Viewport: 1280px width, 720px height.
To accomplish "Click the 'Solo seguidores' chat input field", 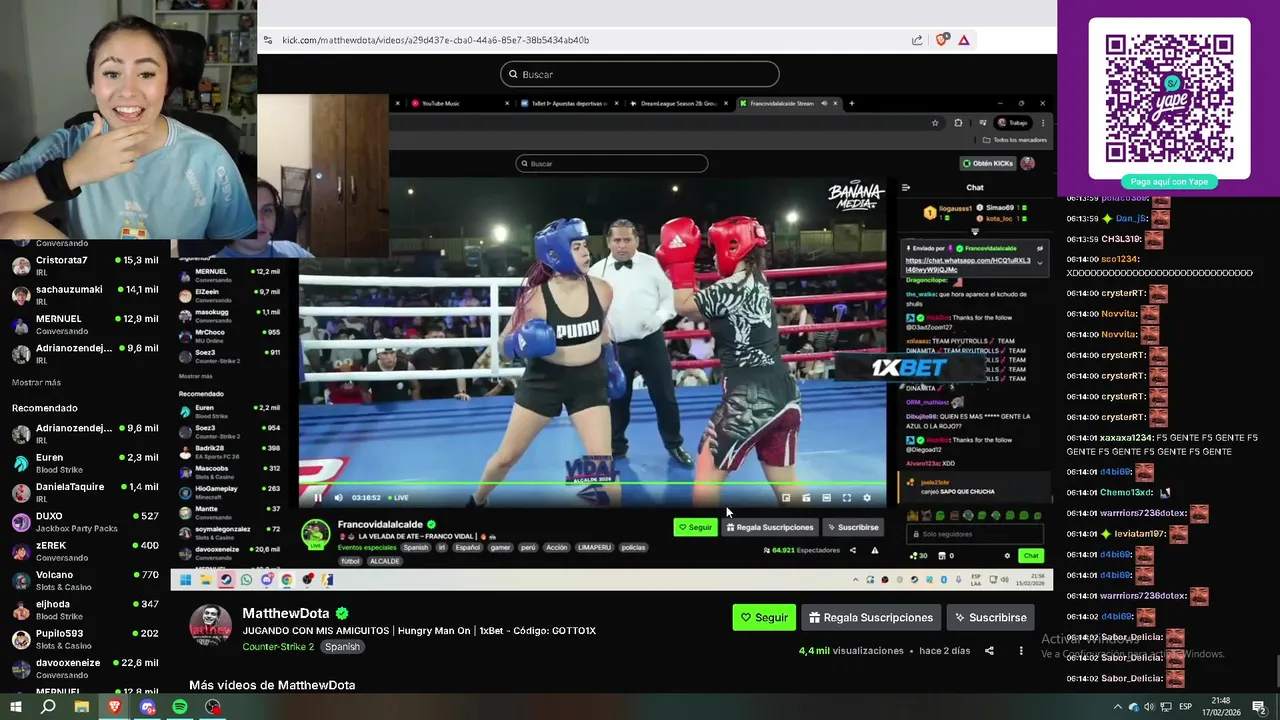I will (x=975, y=534).
